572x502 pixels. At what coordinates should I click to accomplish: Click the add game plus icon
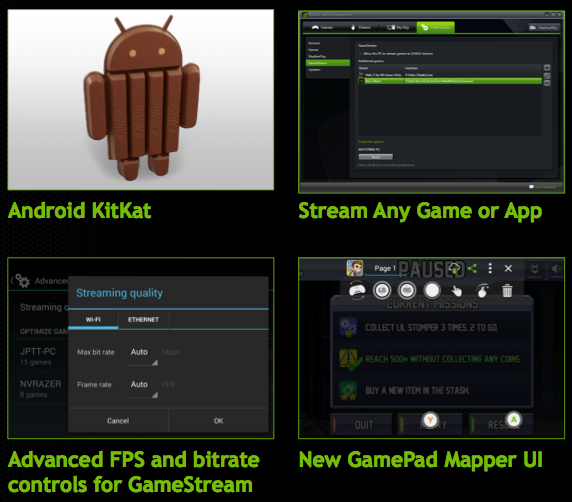[547, 68]
